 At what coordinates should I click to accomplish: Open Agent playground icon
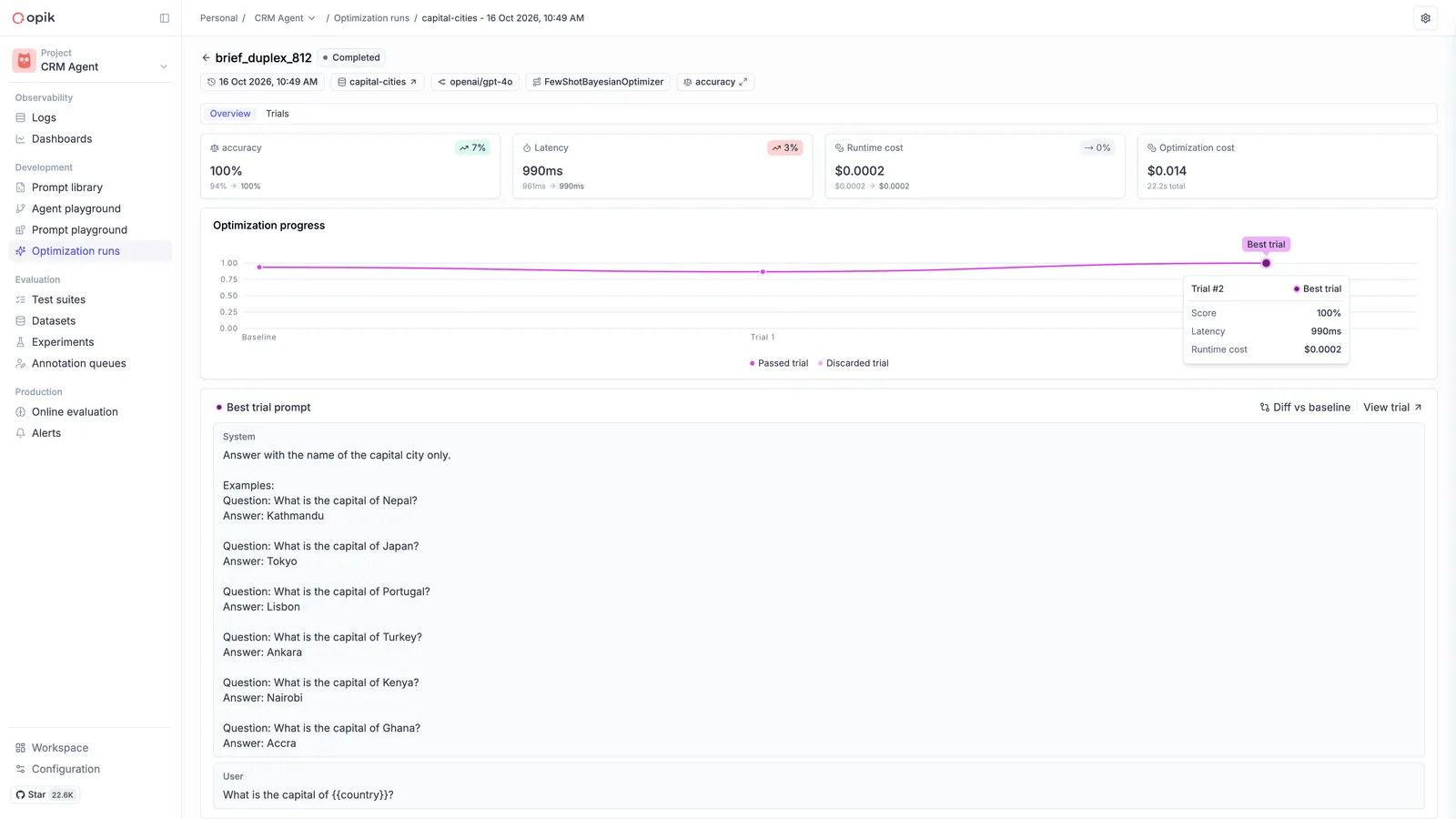click(20, 208)
